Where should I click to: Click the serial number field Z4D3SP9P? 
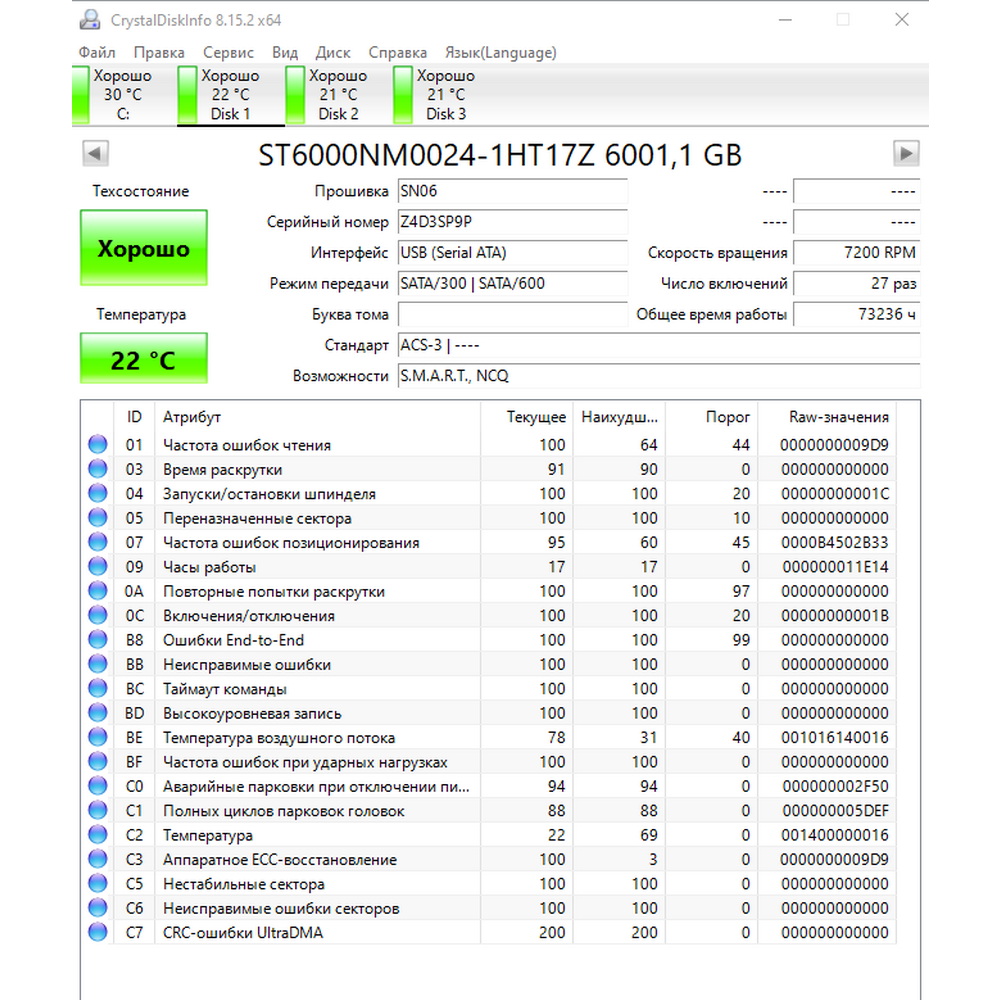click(513, 222)
